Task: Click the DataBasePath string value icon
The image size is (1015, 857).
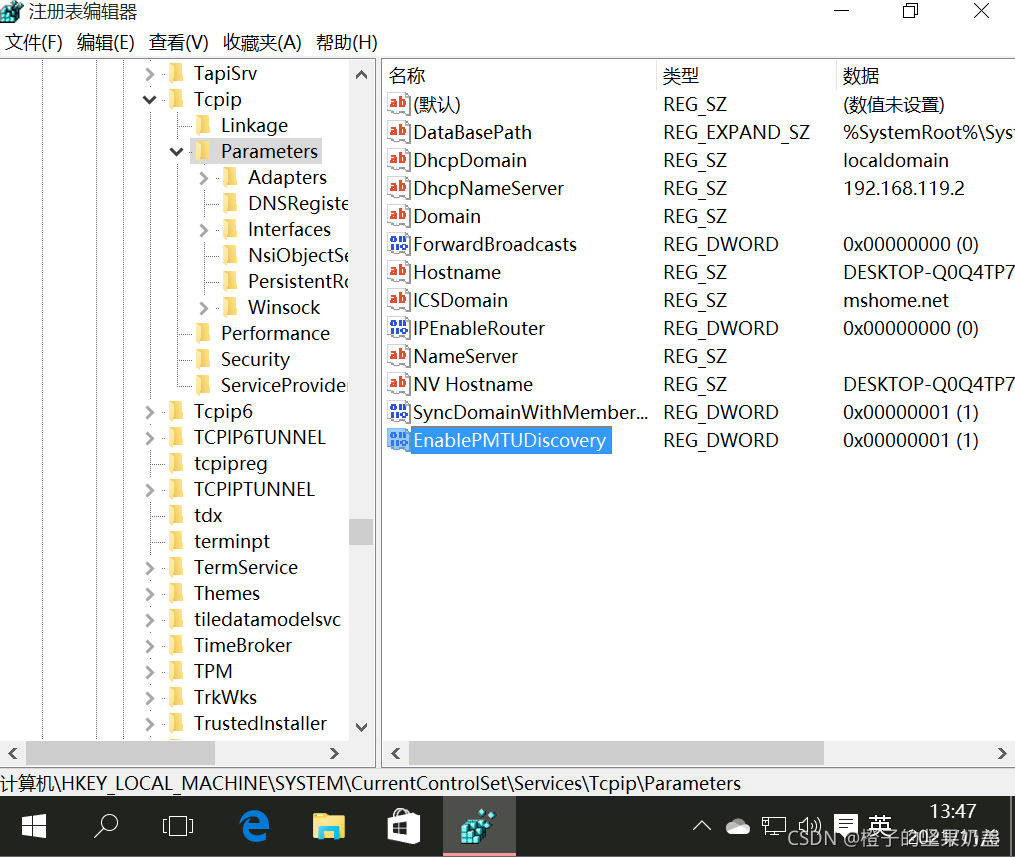Action: tap(398, 131)
